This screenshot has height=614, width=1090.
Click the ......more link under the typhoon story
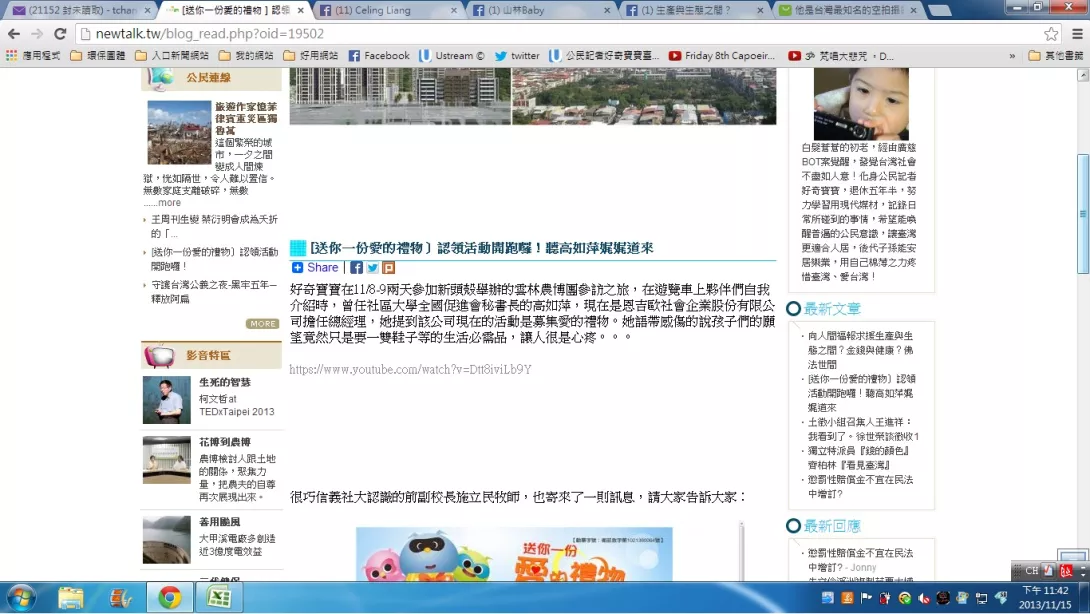(x=162, y=203)
